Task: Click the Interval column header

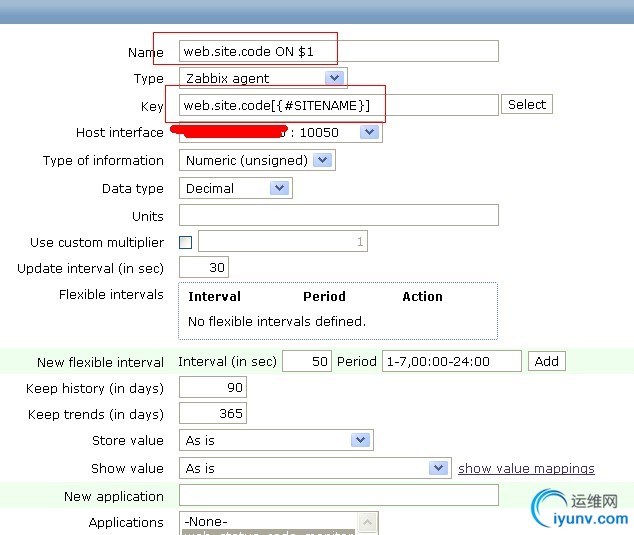Action: [214, 296]
